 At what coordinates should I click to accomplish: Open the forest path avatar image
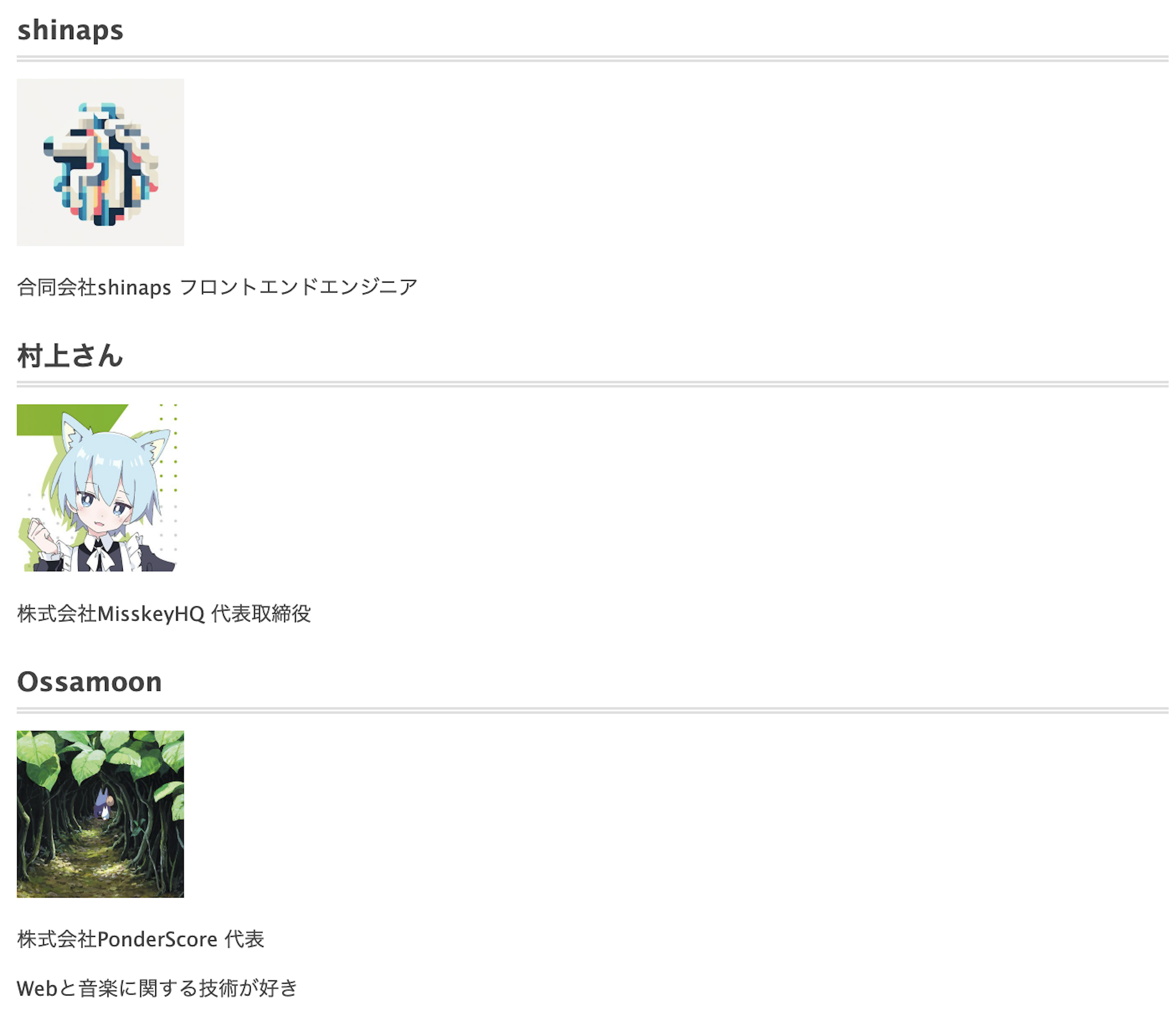click(100, 814)
